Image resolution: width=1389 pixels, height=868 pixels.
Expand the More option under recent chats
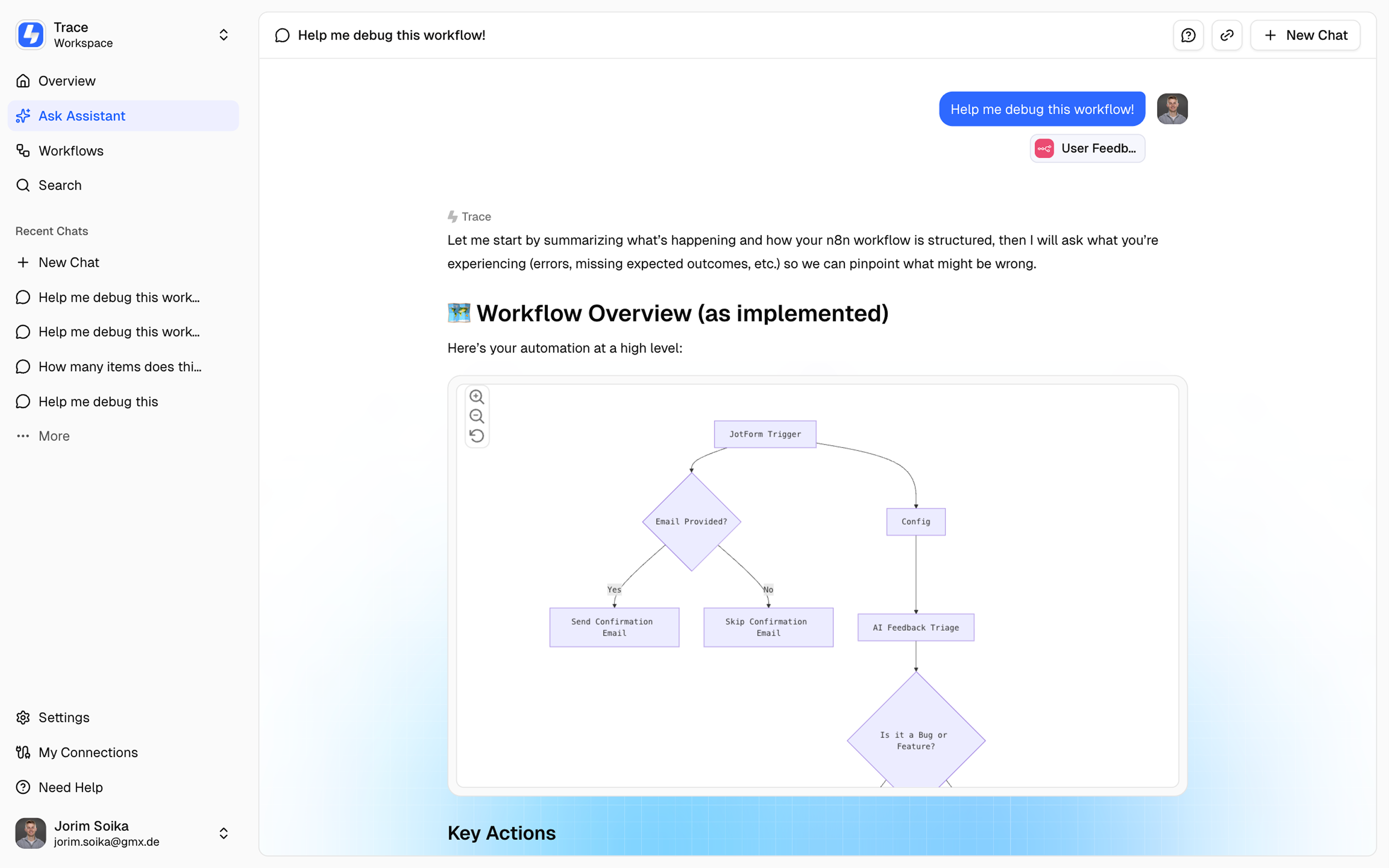click(x=54, y=436)
